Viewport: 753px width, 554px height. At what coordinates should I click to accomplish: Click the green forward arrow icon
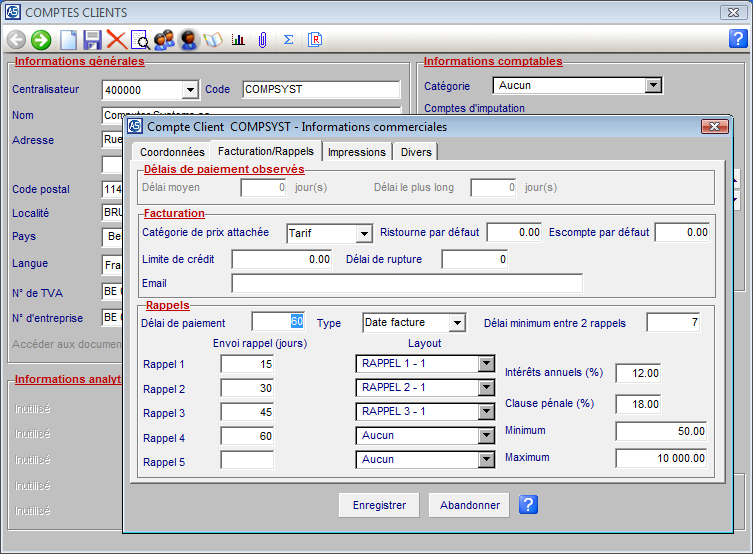(41, 40)
